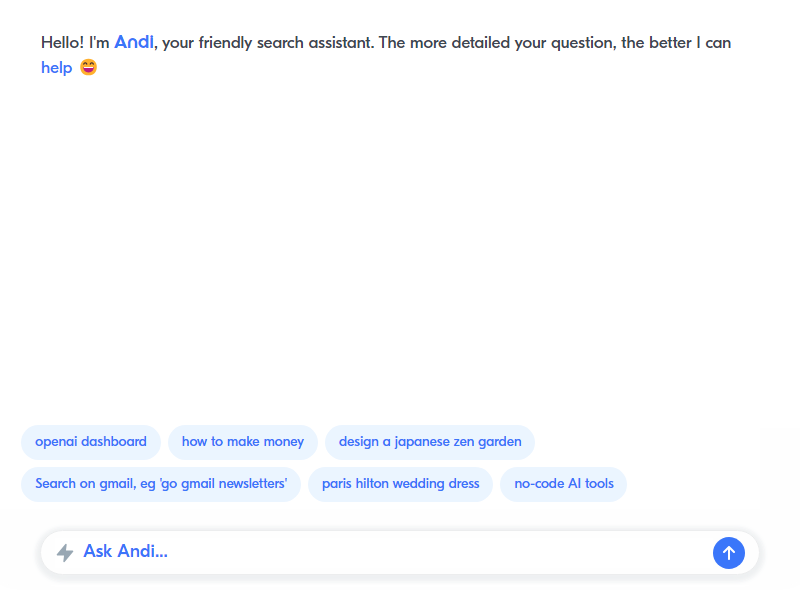This screenshot has height=600, width=800.
Task: Select the 'no-code AI tools' suggestion
Action: [x=564, y=484]
